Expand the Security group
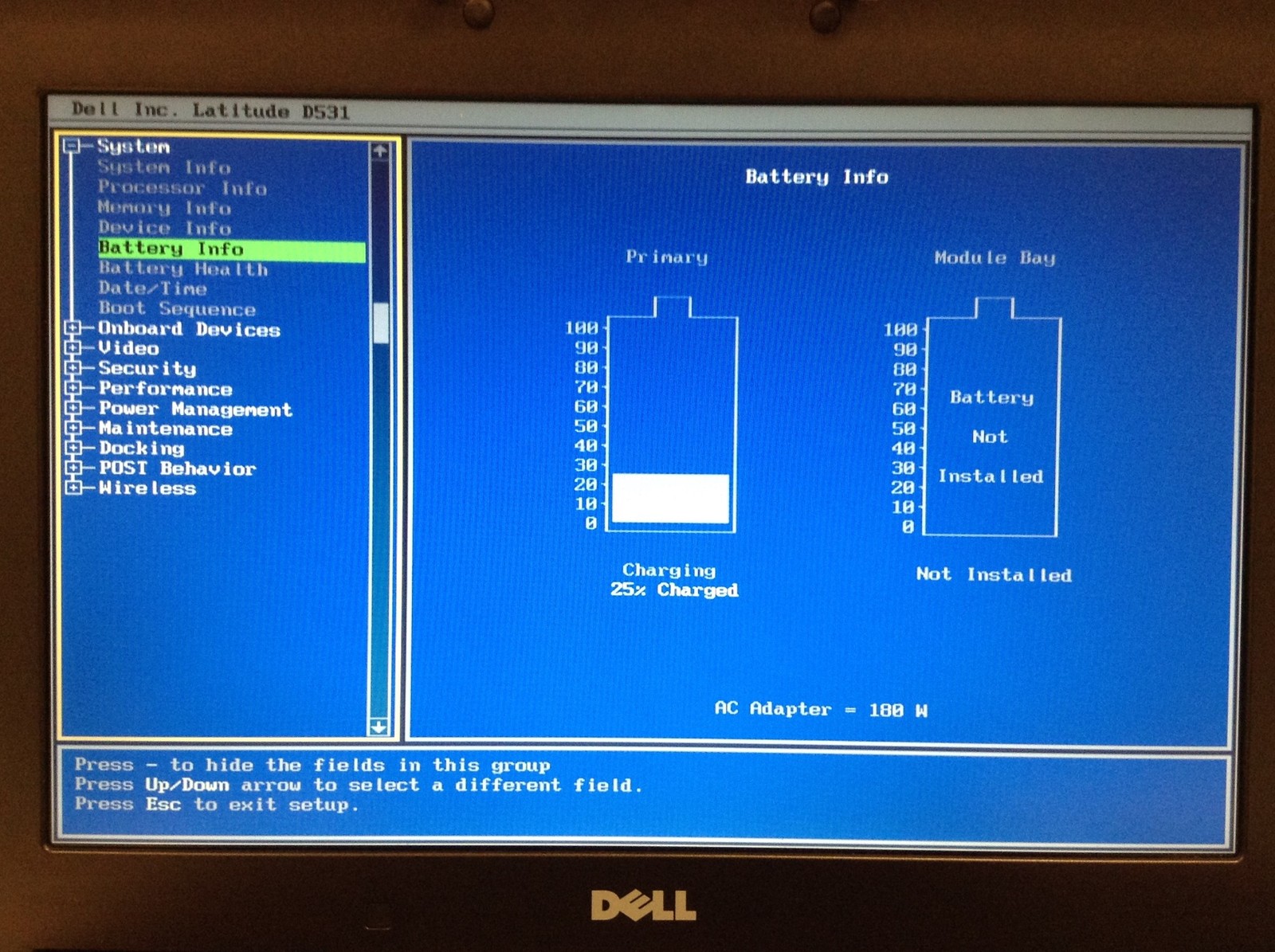The height and width of the screenshot is (952, 1275). (73, 368)
